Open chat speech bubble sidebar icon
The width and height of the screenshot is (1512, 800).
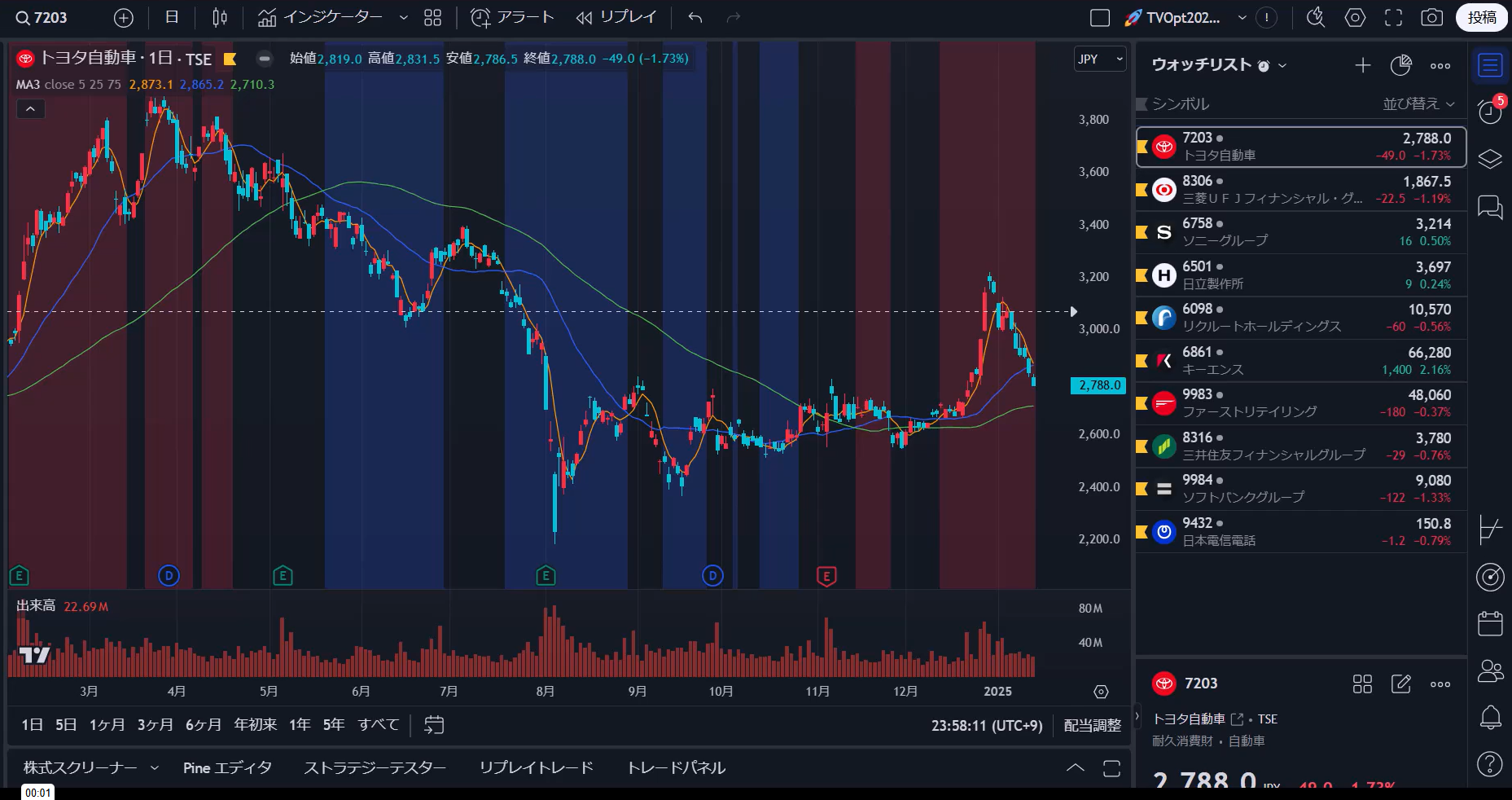click(x=1490, y=207)
